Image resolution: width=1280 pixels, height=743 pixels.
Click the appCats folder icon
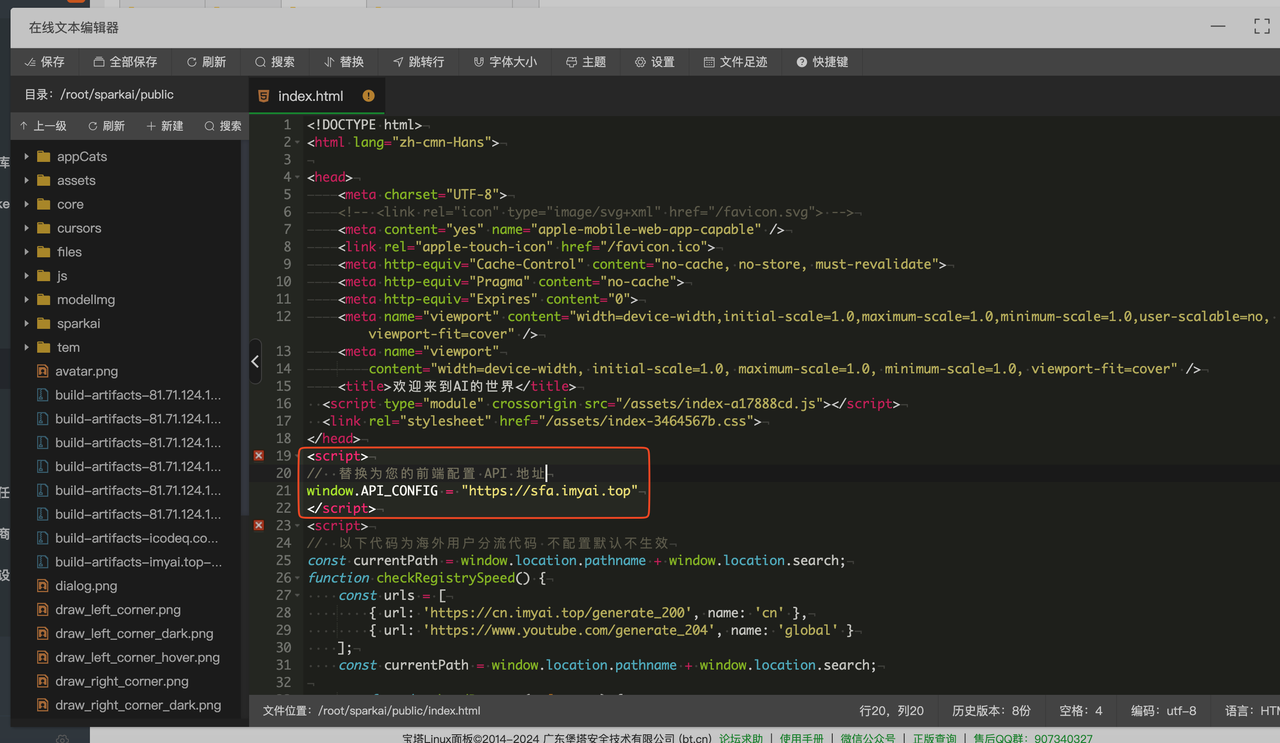tap(43, 157)
